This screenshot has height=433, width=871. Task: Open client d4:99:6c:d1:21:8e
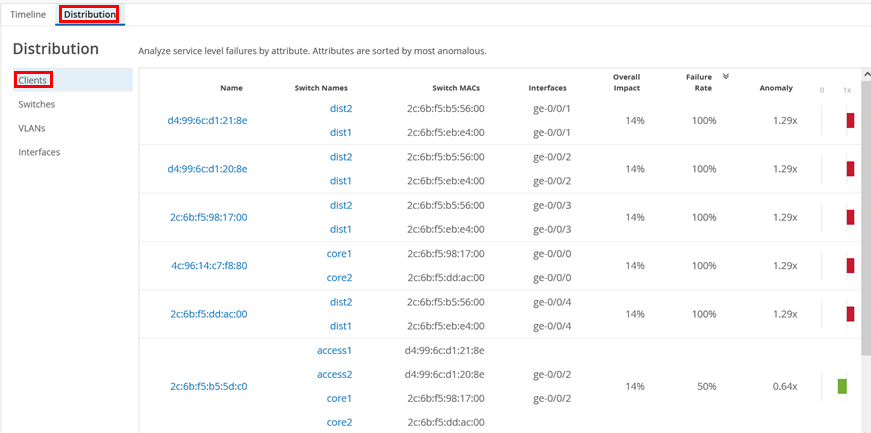coord(207,120)
